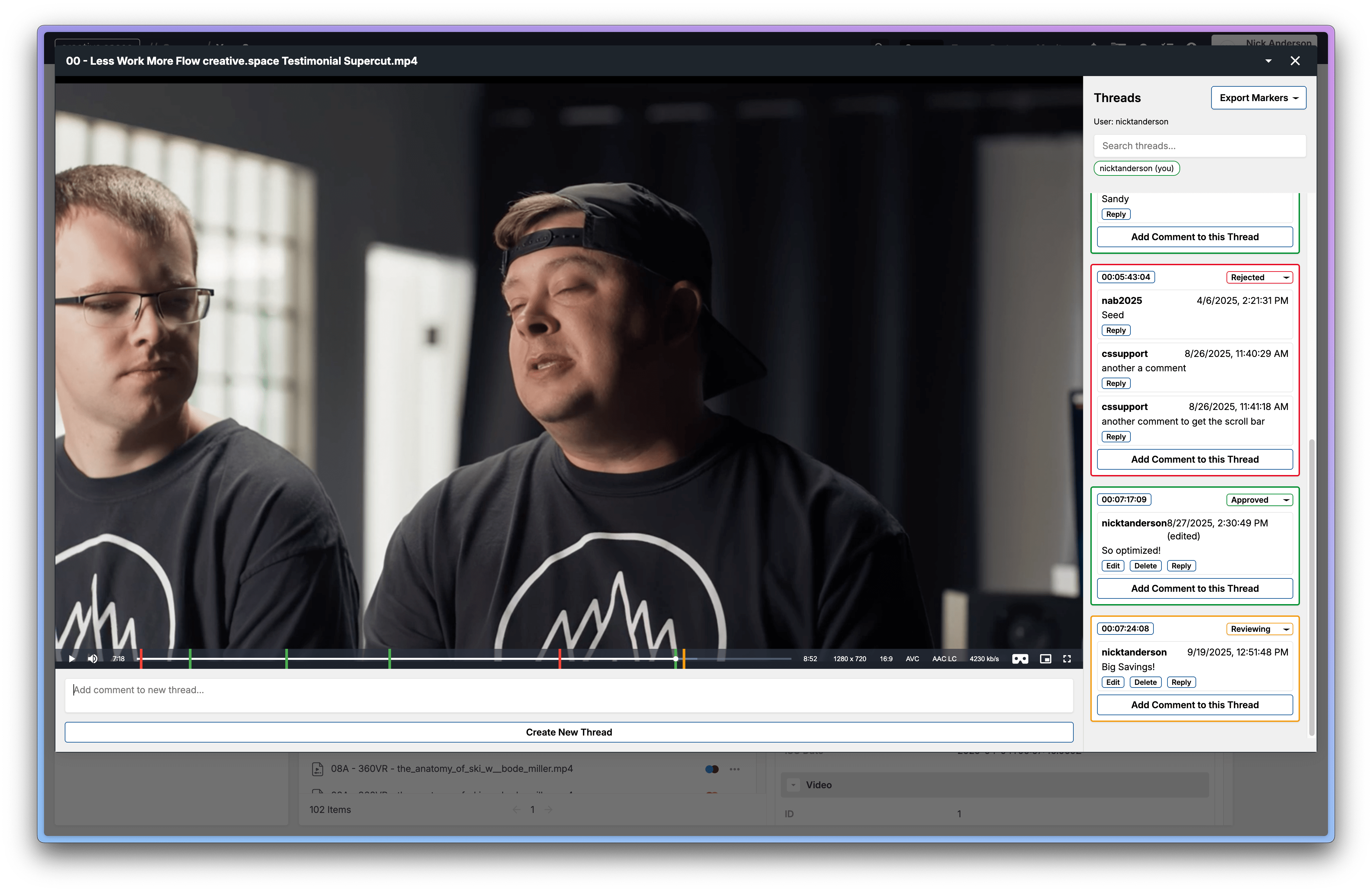Click the playback progress bar handle

pyautogui.click(x=676, y=658)
